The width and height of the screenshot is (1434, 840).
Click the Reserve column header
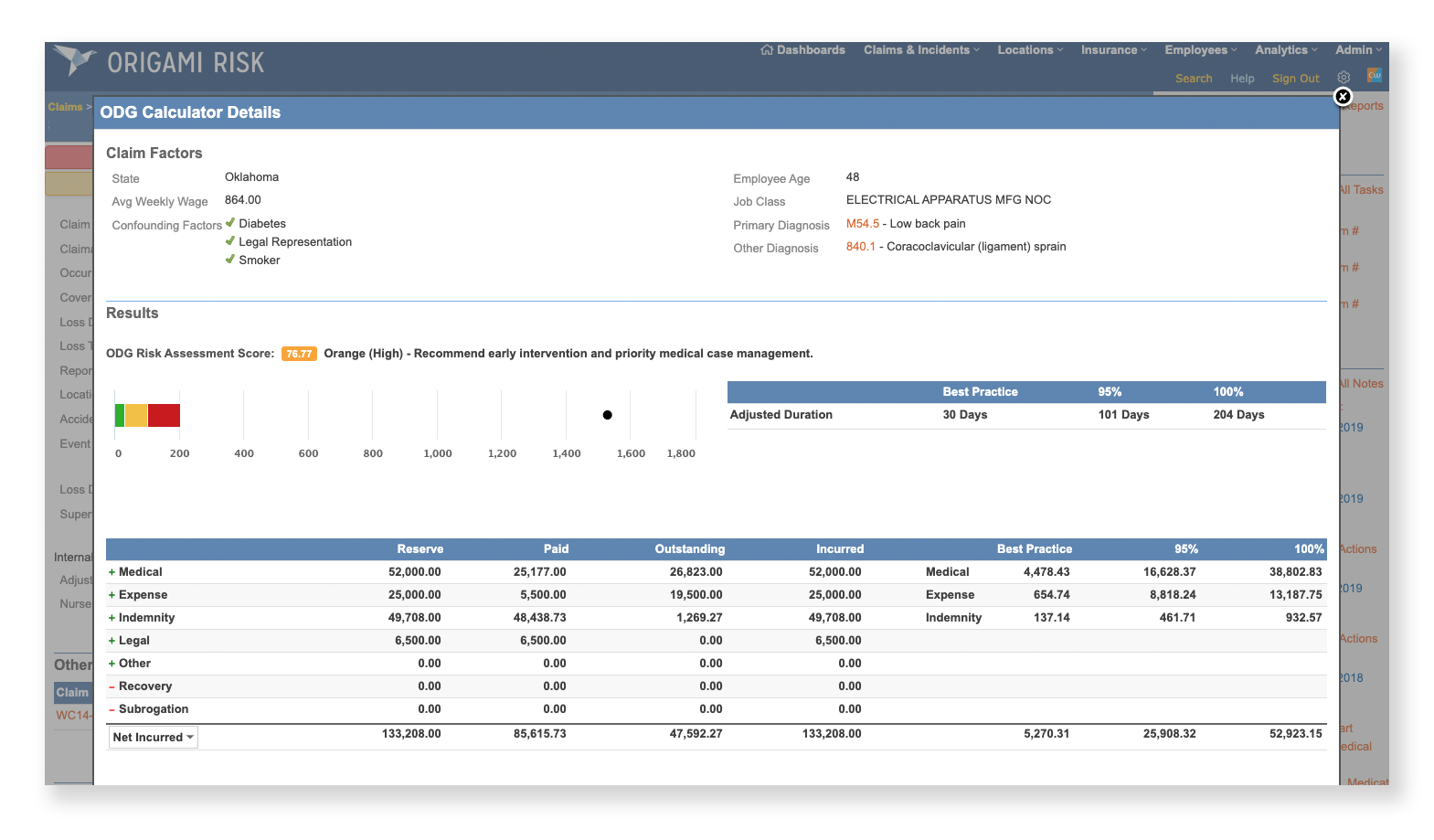[x=420, y=549]
